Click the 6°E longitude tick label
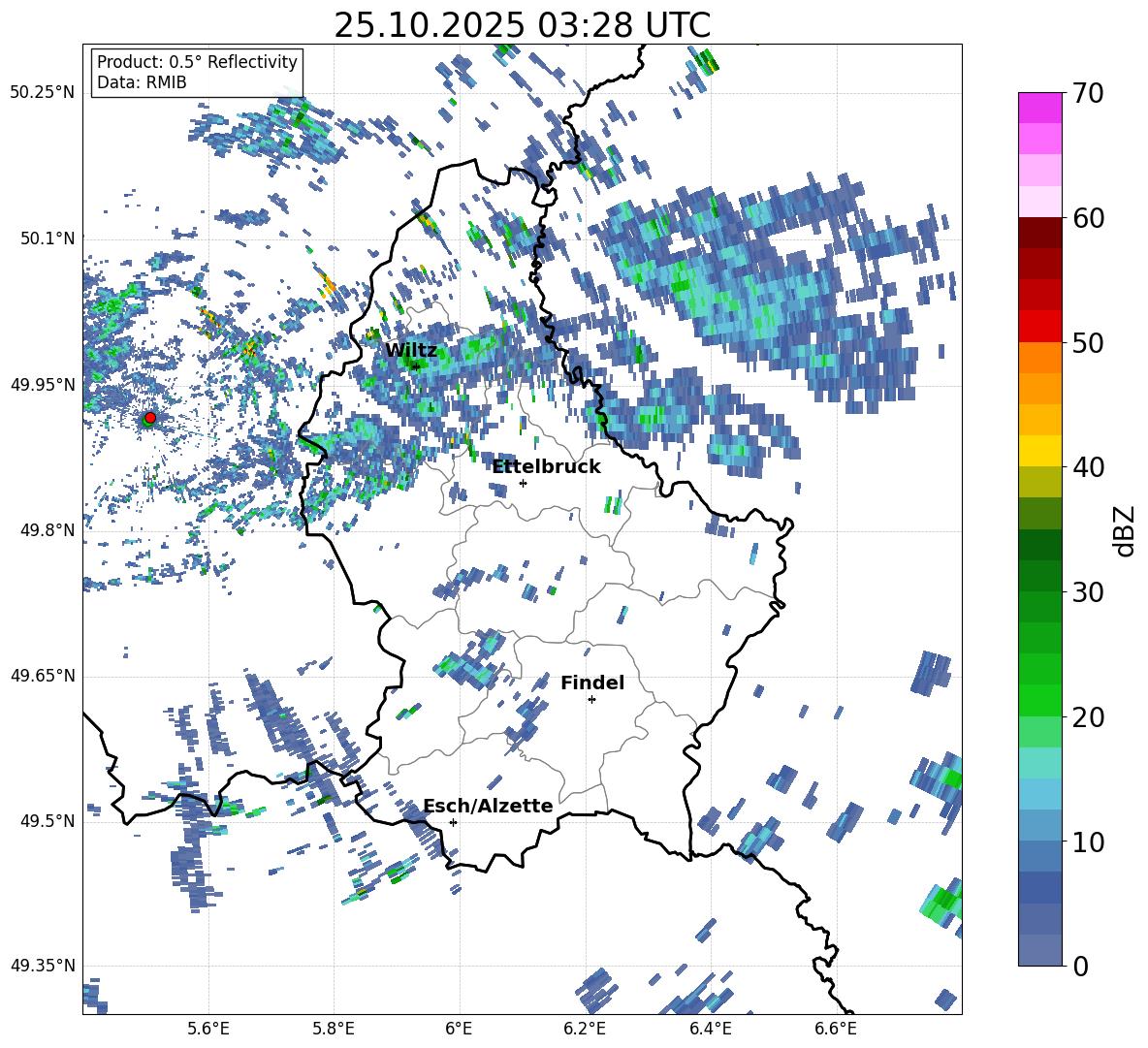Viewport: 1148px width, 1048px height. pyautogui.click(x=459, y=1029)
